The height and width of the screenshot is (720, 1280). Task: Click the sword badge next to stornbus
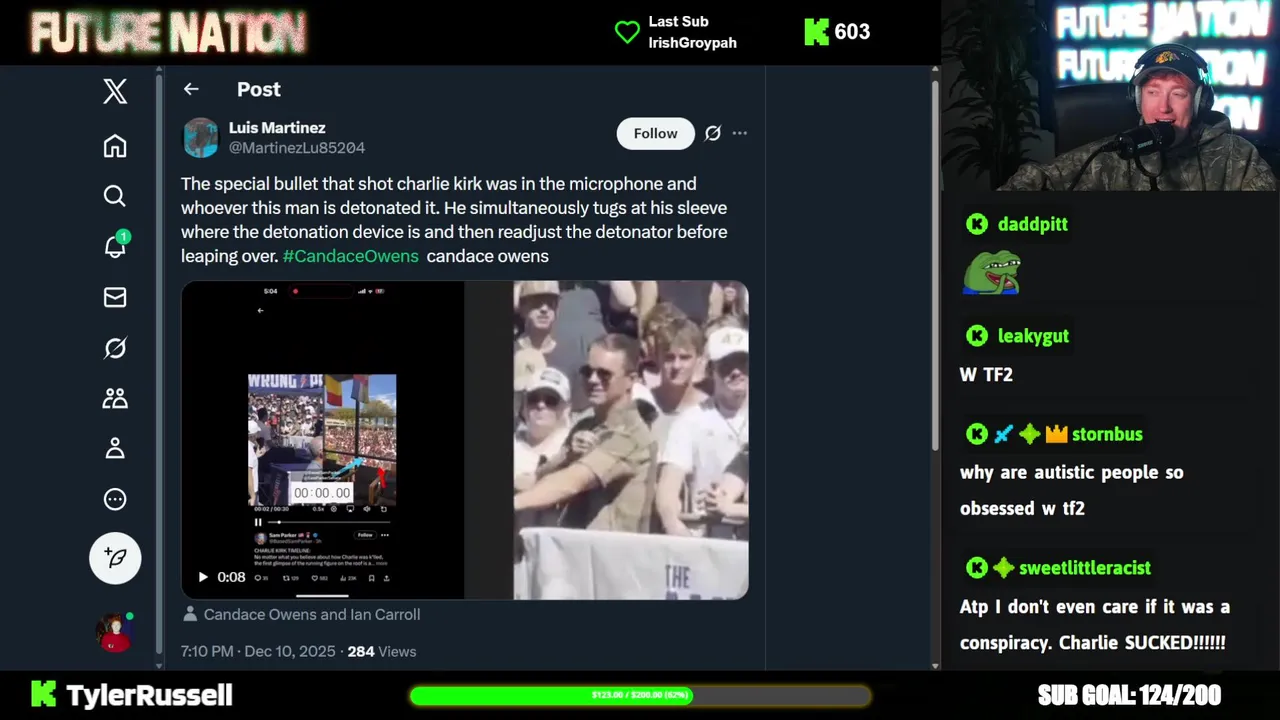(x=1003, y=434)
